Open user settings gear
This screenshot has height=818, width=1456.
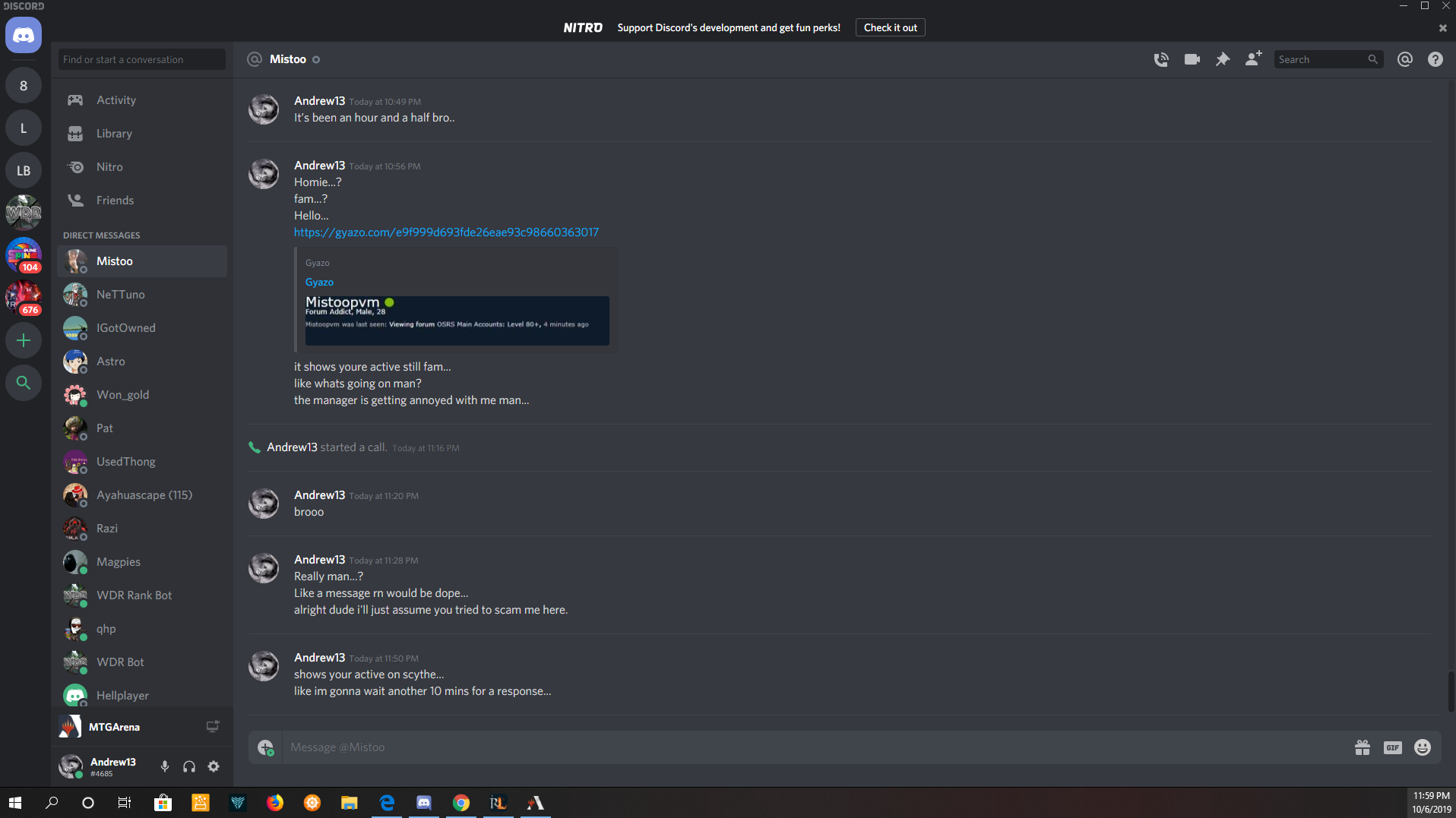214,766
